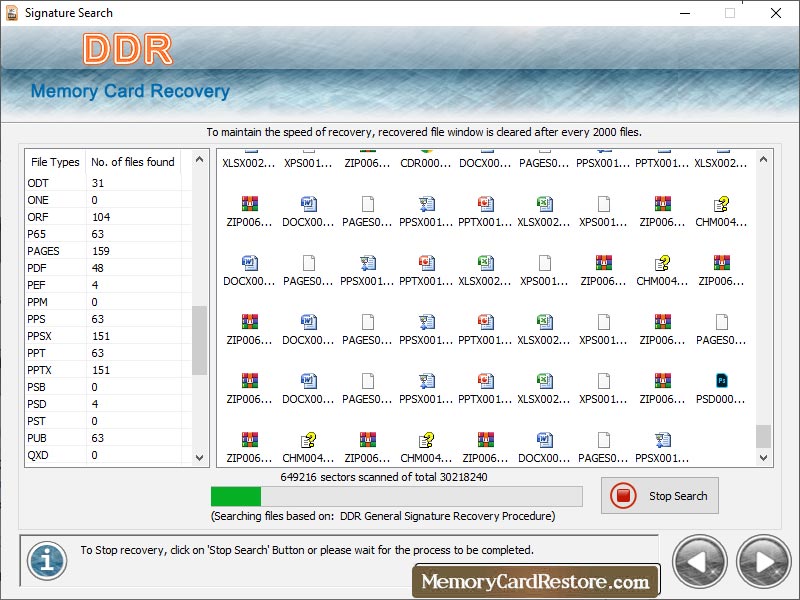Select the PPTX file type row
The height and width of the screenshot is (600, 800).
coord(109,370)
